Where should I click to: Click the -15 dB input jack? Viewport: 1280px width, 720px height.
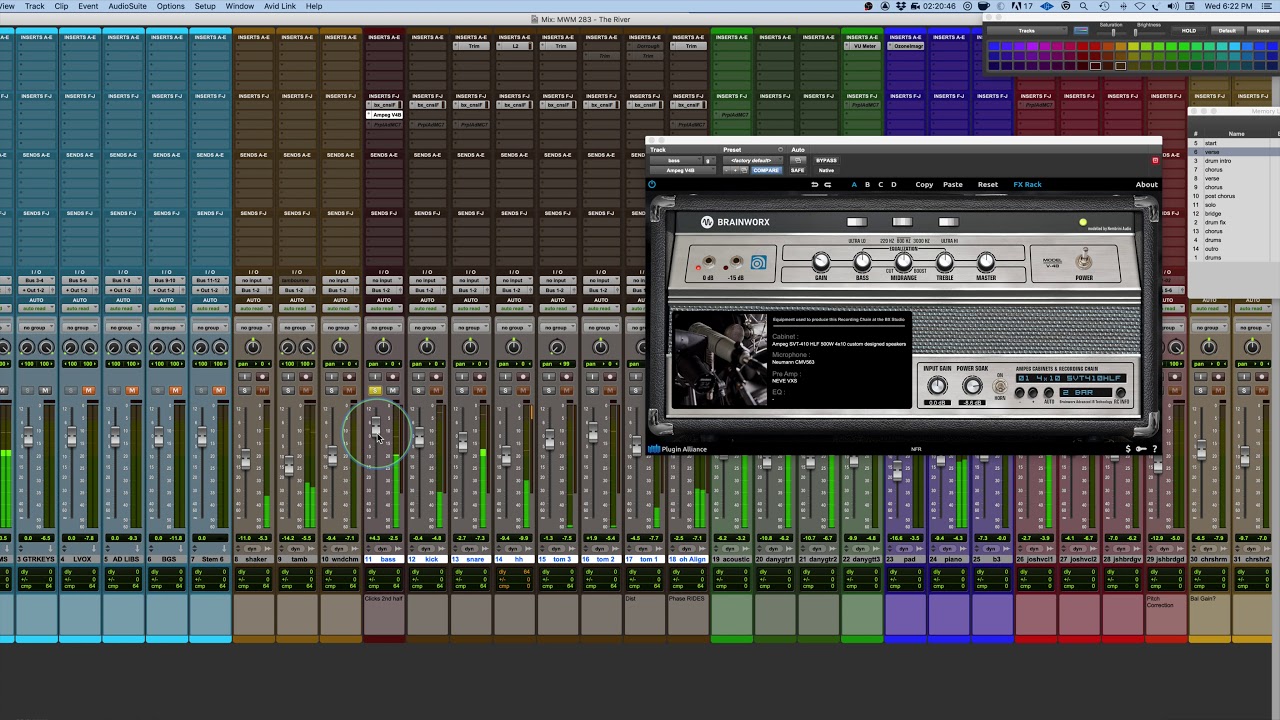pos(736,263)
